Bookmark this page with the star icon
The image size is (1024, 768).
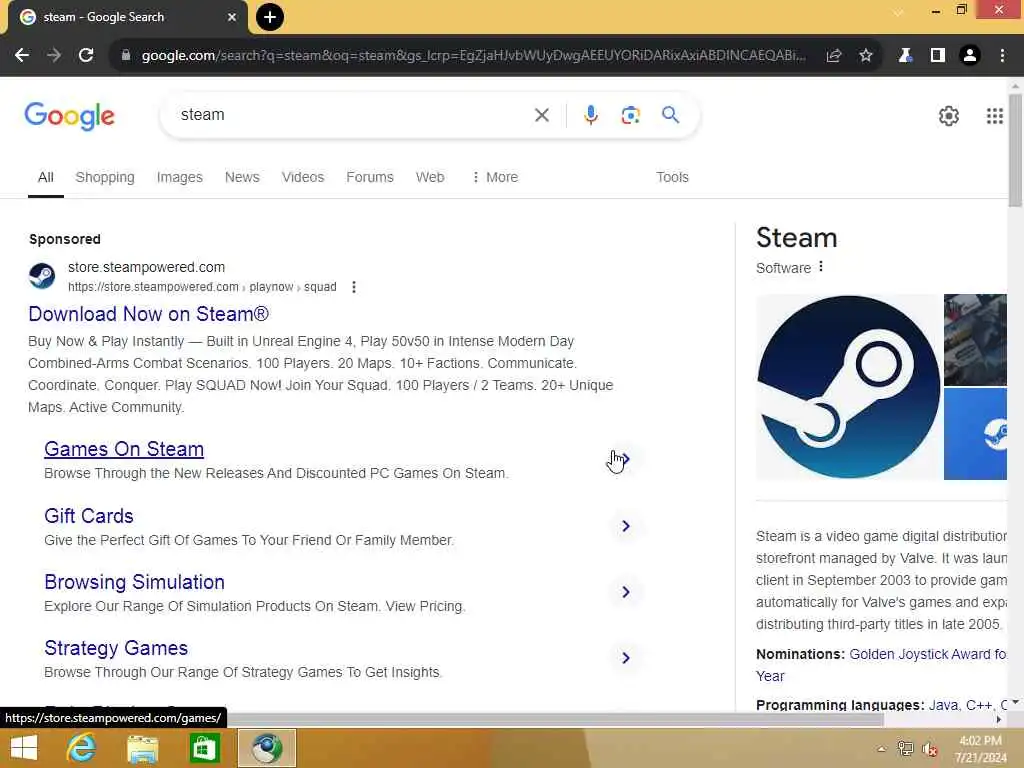(x=866, y=56)
